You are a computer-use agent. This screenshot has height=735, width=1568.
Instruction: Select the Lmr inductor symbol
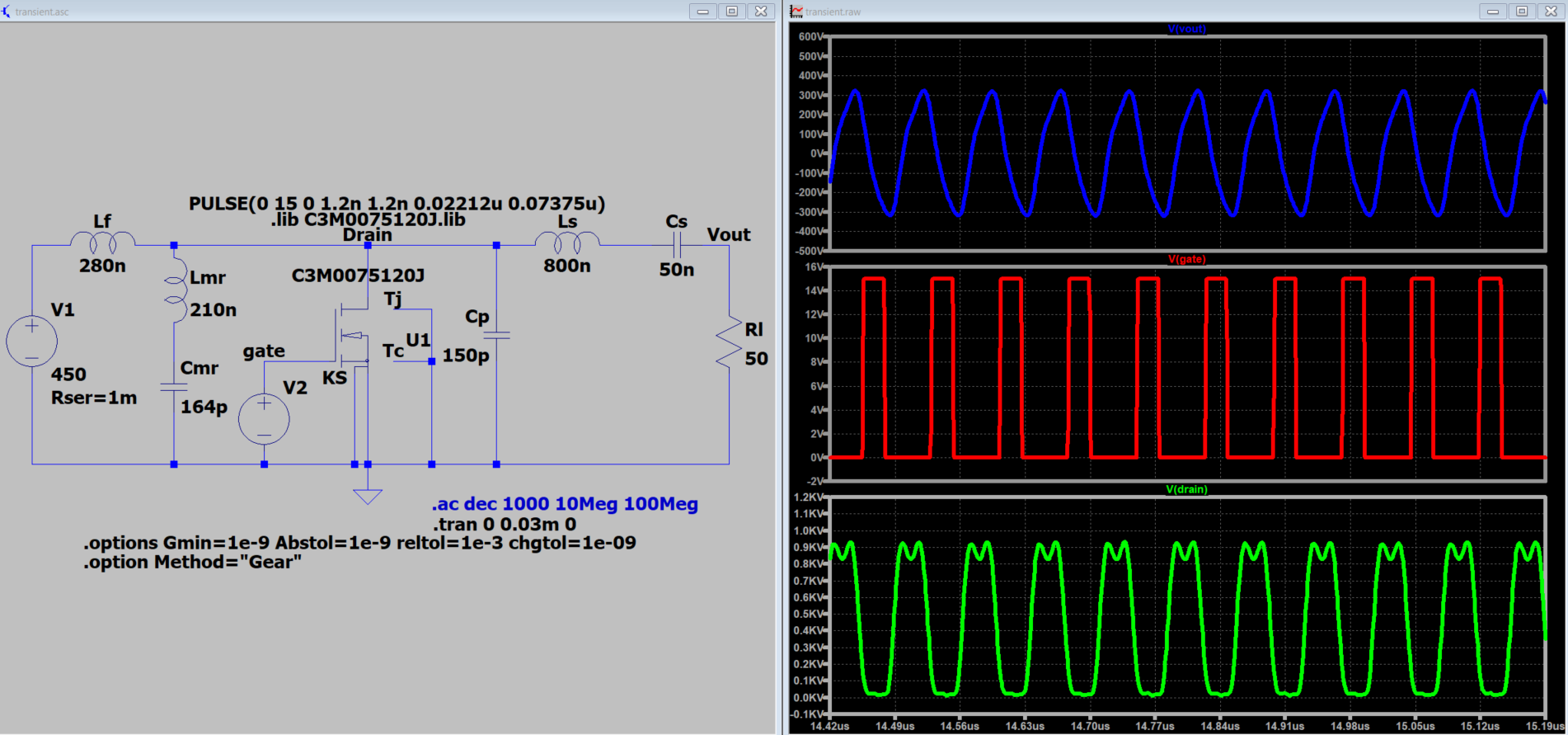point(176,290)
